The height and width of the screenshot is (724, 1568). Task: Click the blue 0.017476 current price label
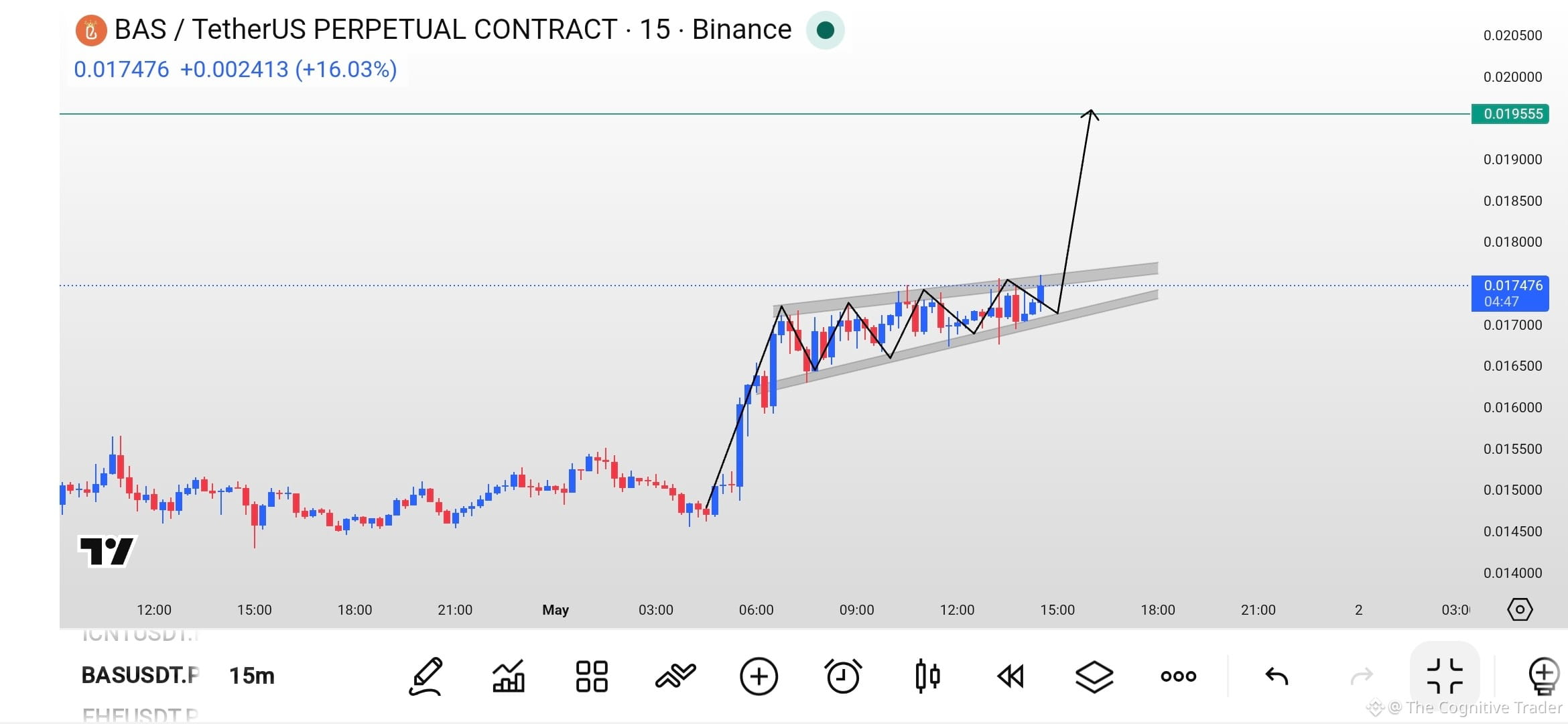pos(1510,294)
